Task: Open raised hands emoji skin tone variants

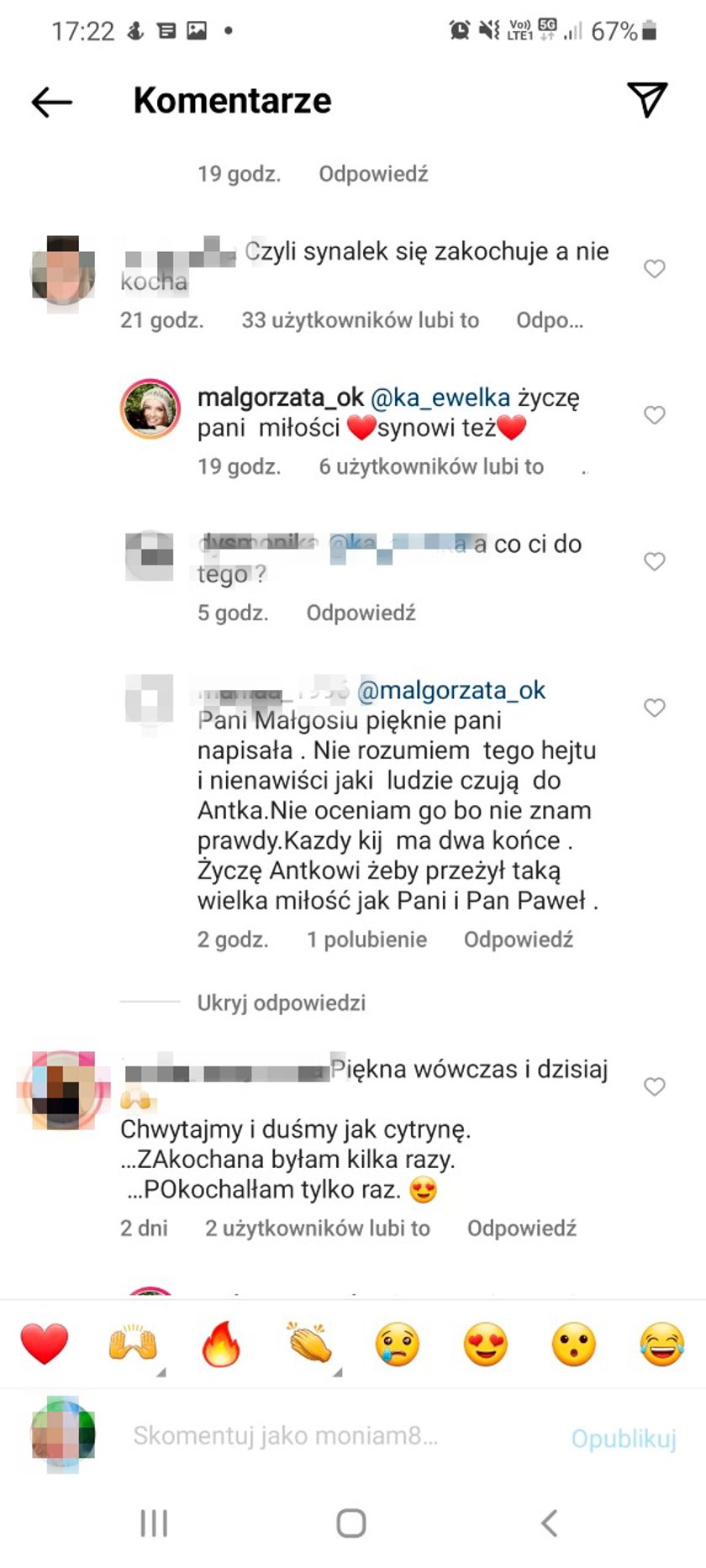Action: pyautogui.click(x=133, y=1343)
